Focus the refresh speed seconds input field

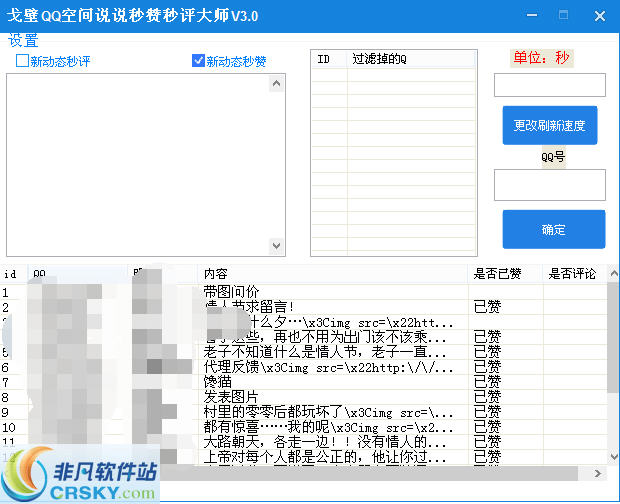point(550,85)
